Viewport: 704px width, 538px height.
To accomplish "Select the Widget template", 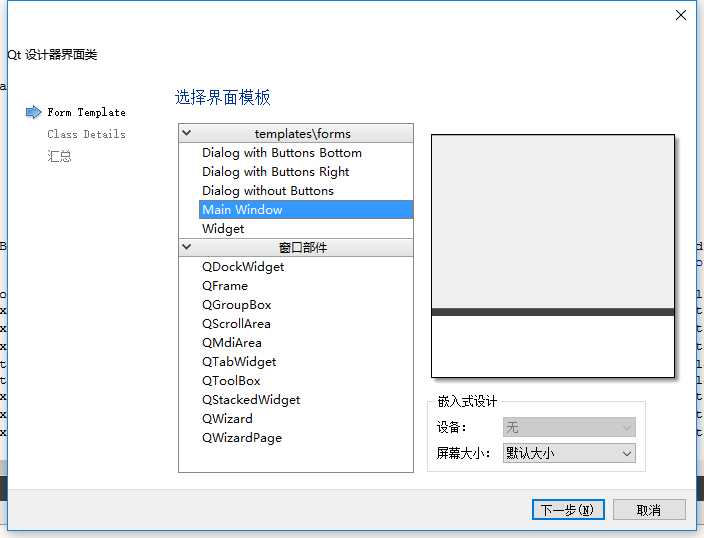I will [223, 229].
